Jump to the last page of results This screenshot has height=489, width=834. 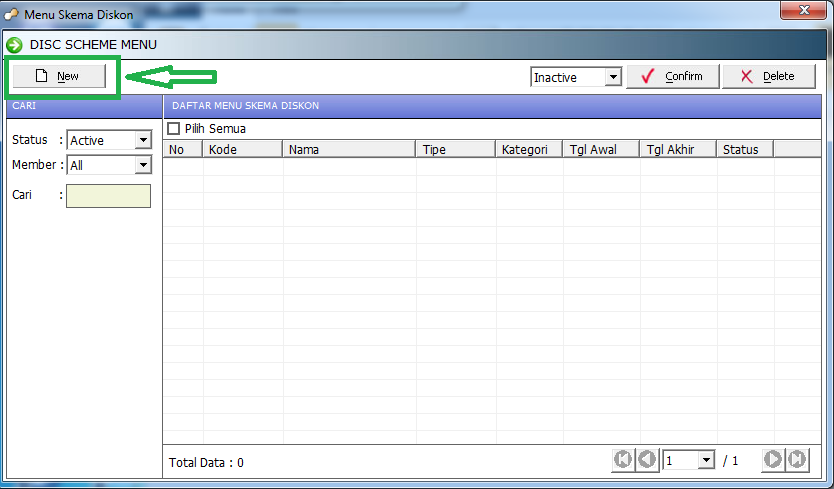point(797,460)
